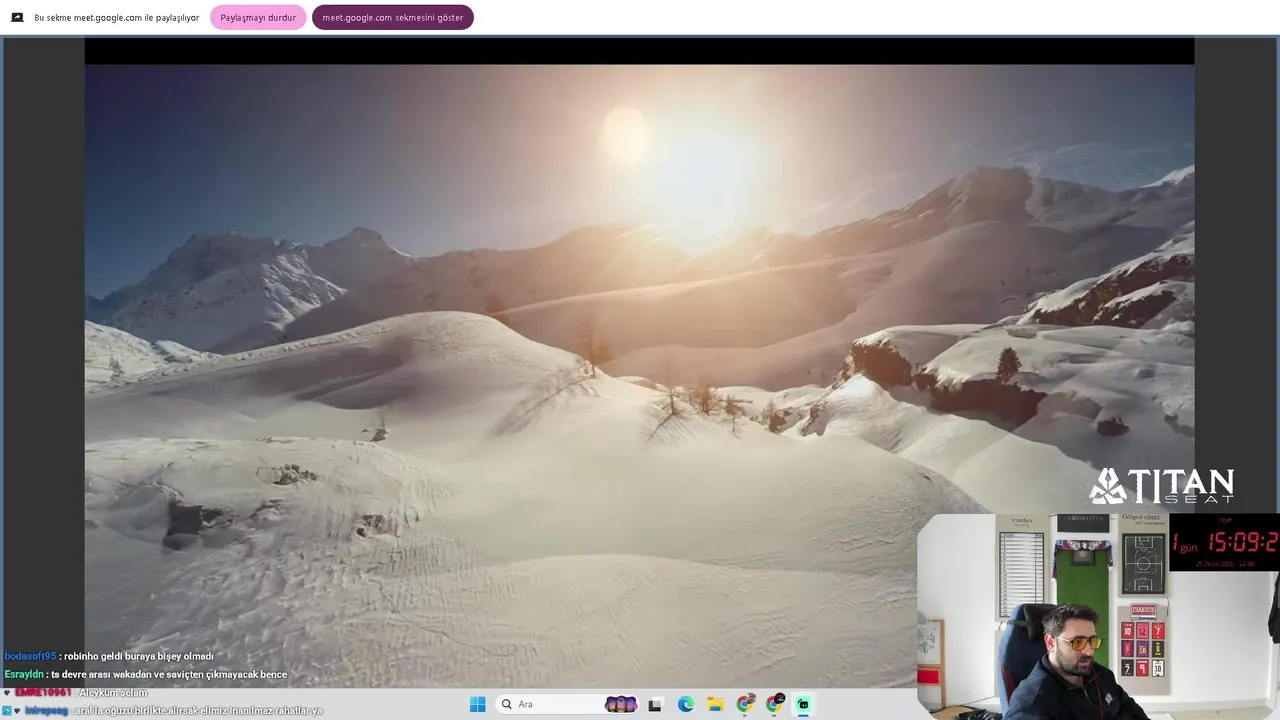Click the red countdown timer display

(x=1224, y=542)
